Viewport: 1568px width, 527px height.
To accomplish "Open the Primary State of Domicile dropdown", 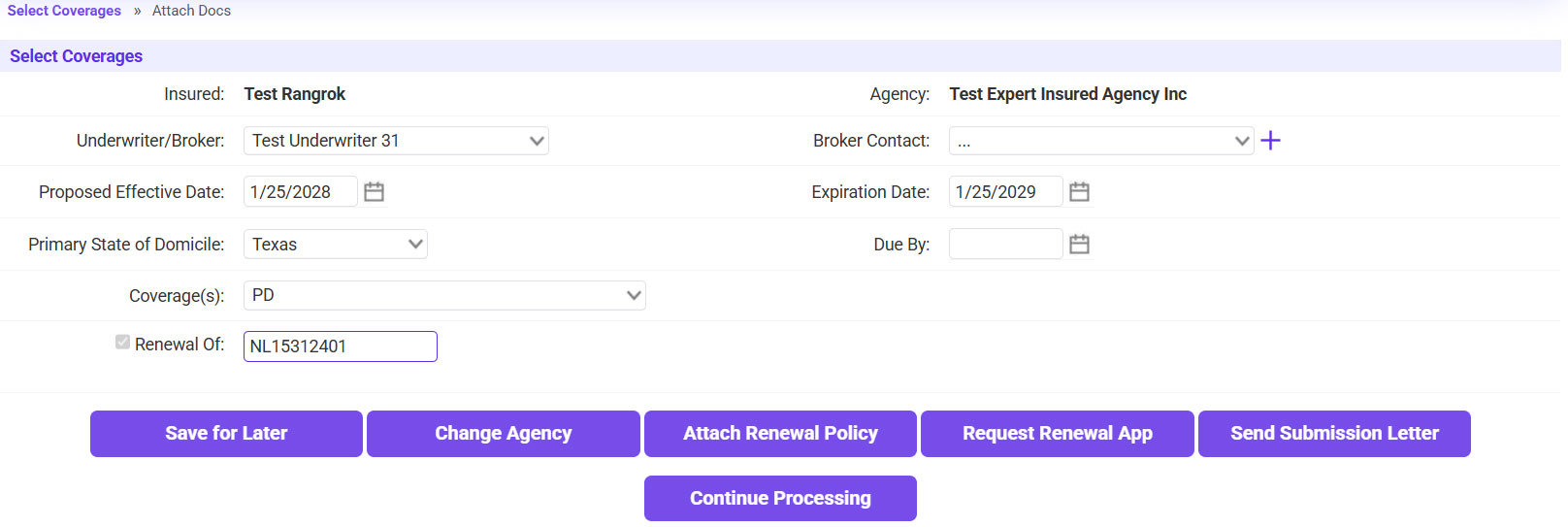I will pyautogui.click(x=336, y=245).
